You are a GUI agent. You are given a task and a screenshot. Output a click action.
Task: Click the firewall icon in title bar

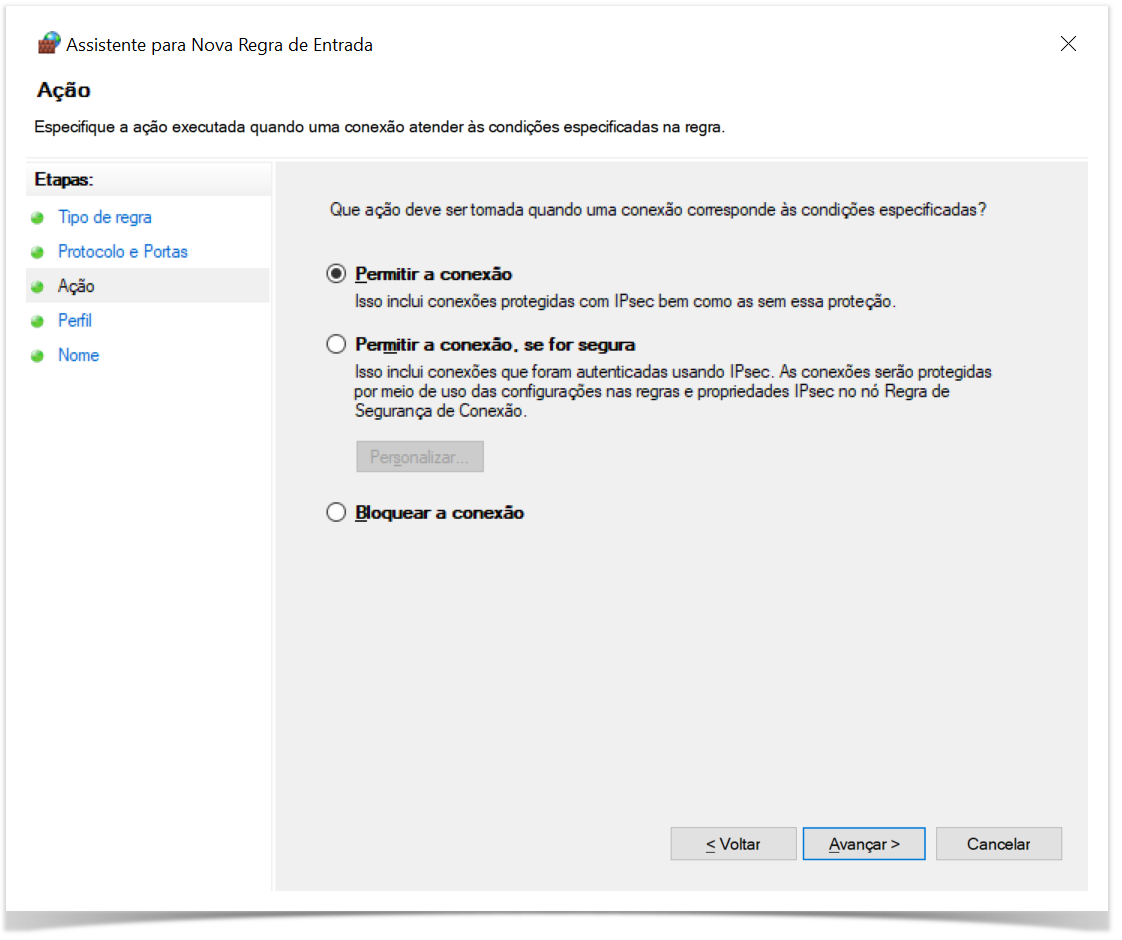[49, 44]
